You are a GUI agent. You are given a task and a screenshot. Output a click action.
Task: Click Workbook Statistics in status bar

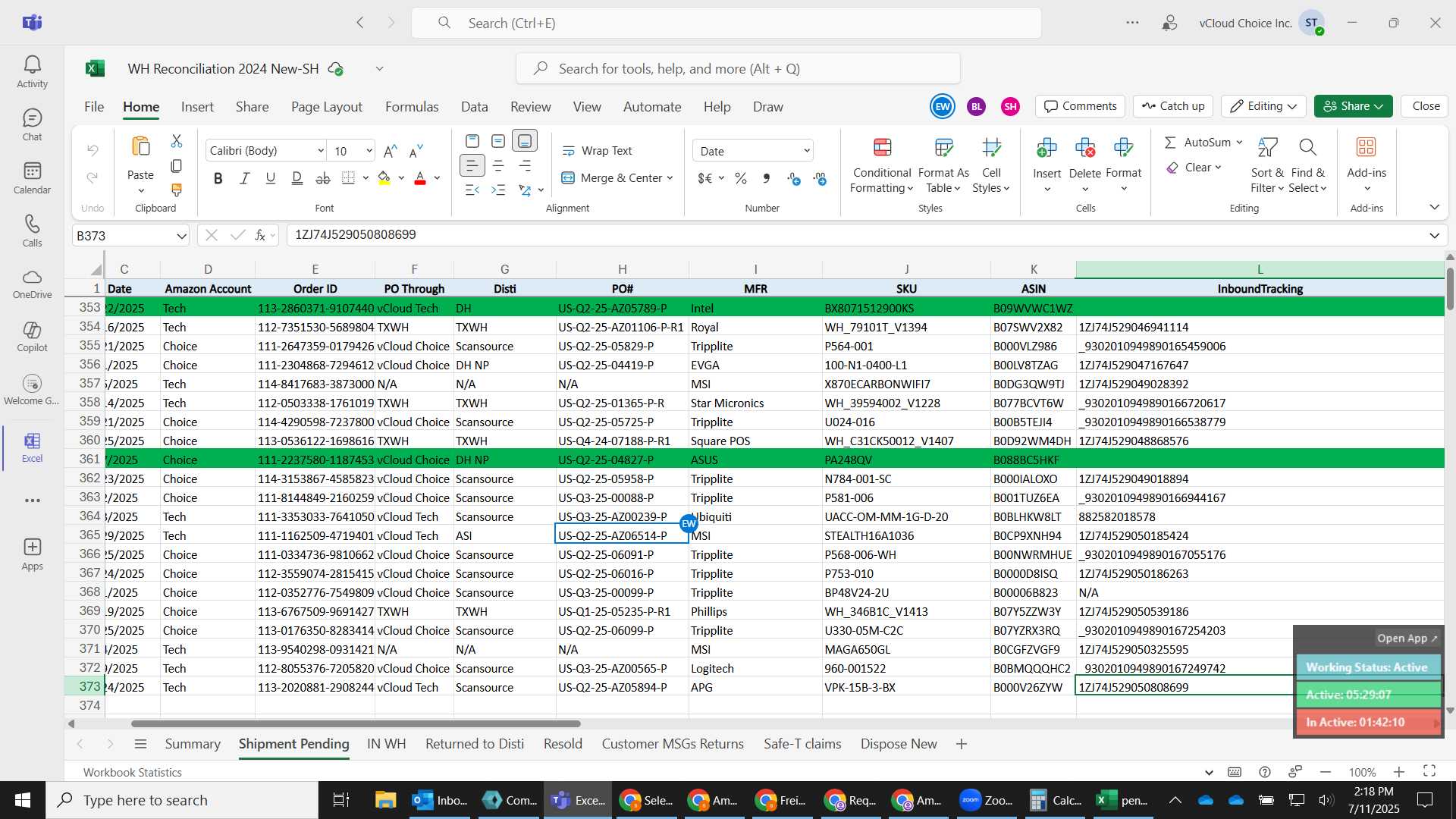tap(133, 772)
